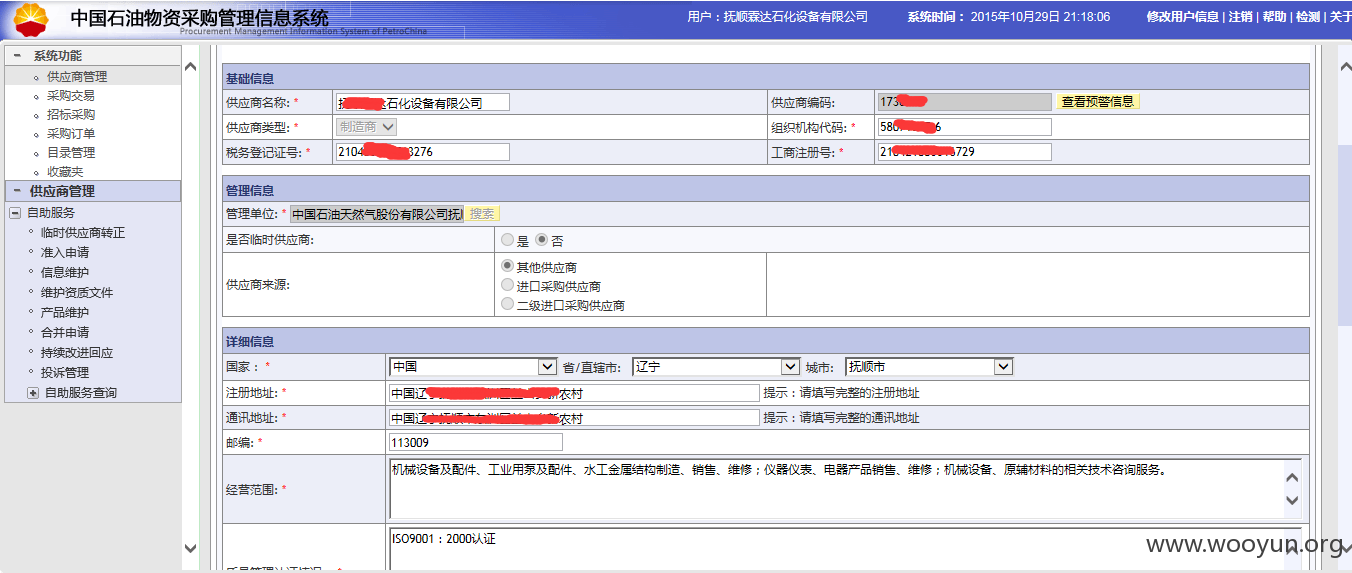Collapse the 供应商管理 panel header
The width and height of the screenshot is (1352, 573).
pyautogui.click(x=93, y=191)
